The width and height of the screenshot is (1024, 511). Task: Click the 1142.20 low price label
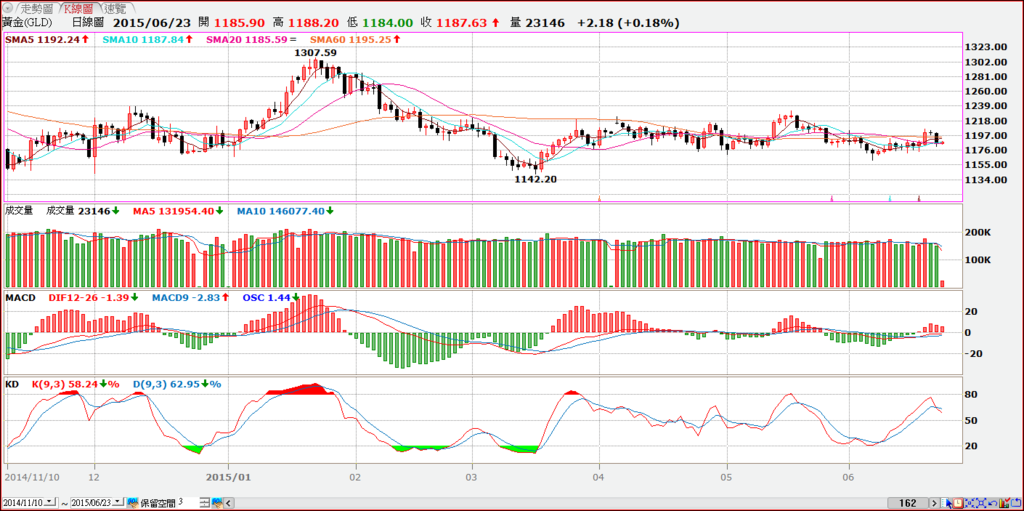(x=536, y=178)
